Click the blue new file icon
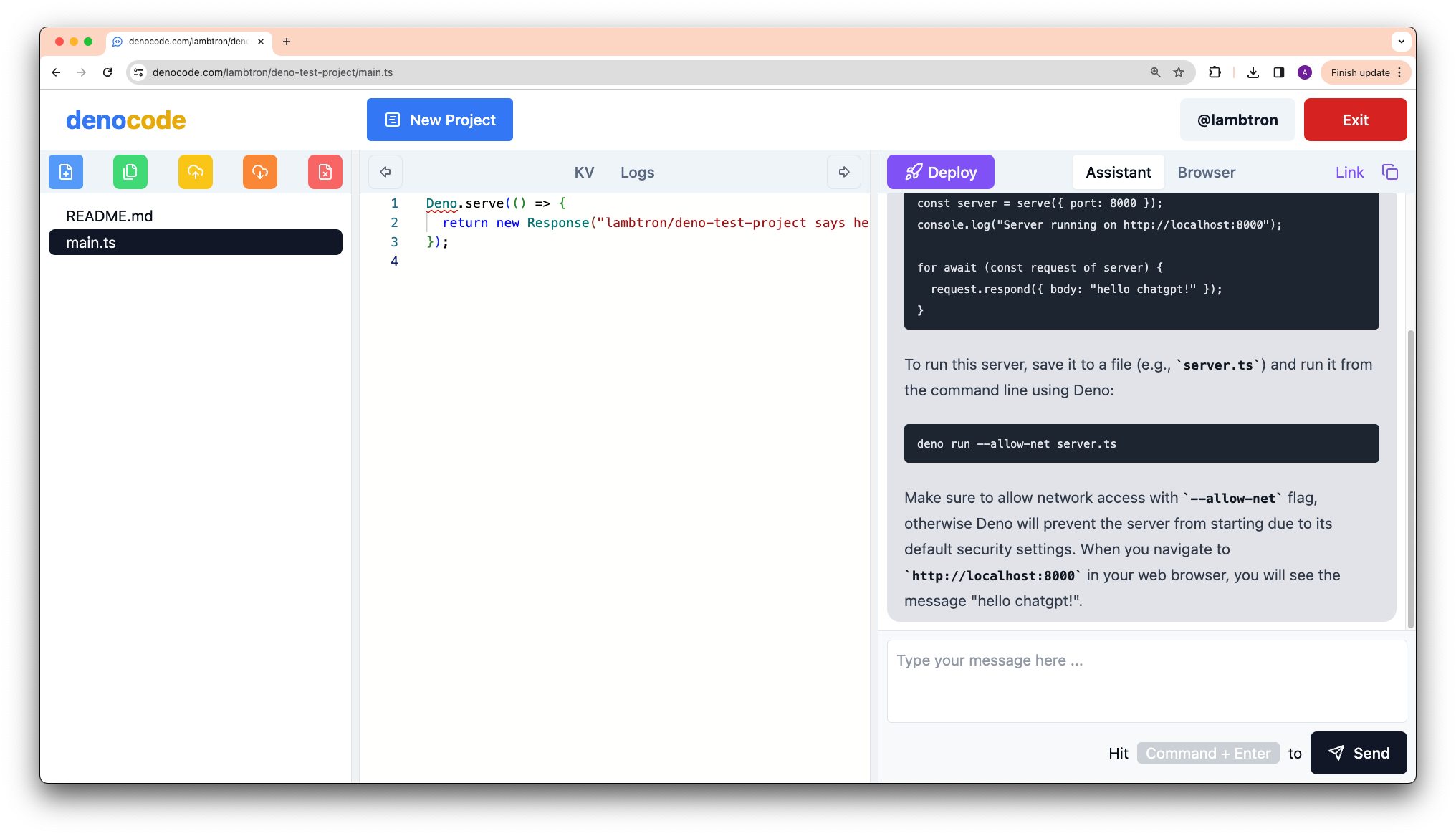The image size is (1456, 836). coord(66,172)
